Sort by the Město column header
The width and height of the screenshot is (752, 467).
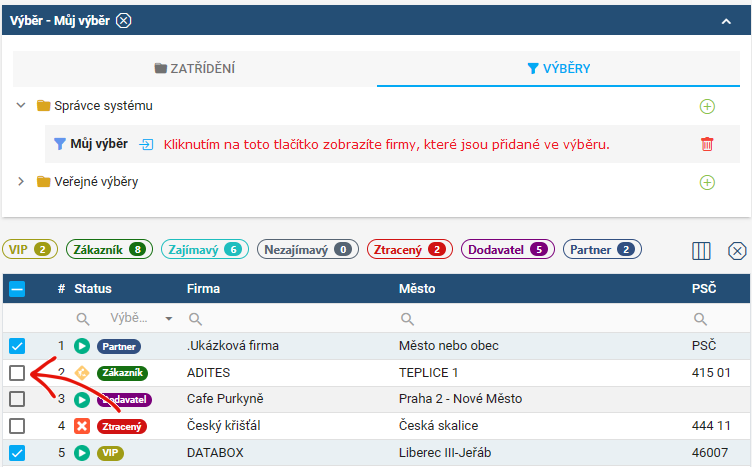click(x=417, y=289)
